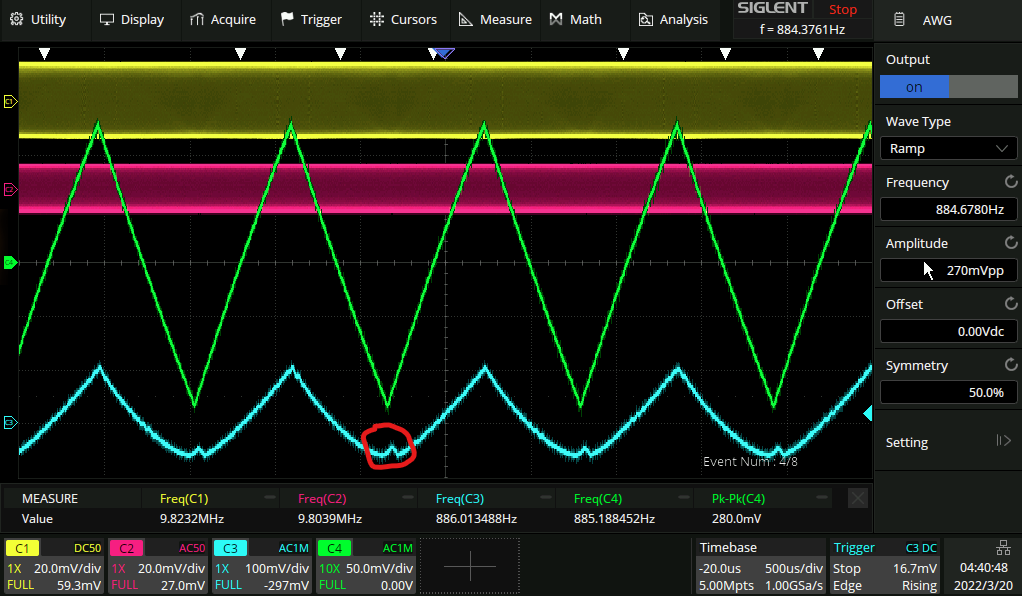Open the Cursors menu

coord(403,19)
